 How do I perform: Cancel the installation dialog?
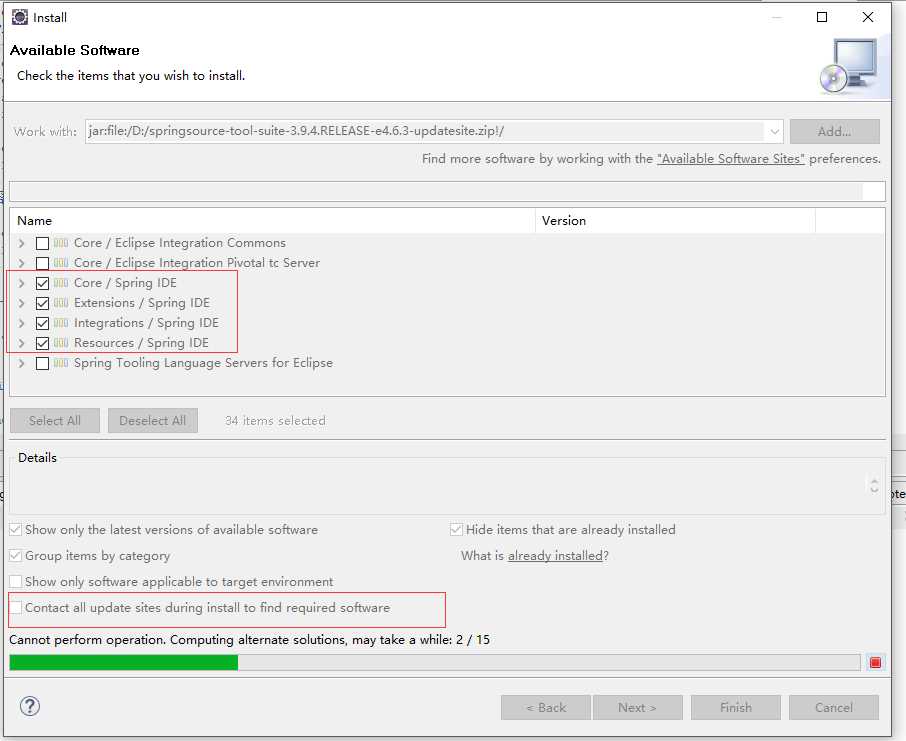click(834, 707)
